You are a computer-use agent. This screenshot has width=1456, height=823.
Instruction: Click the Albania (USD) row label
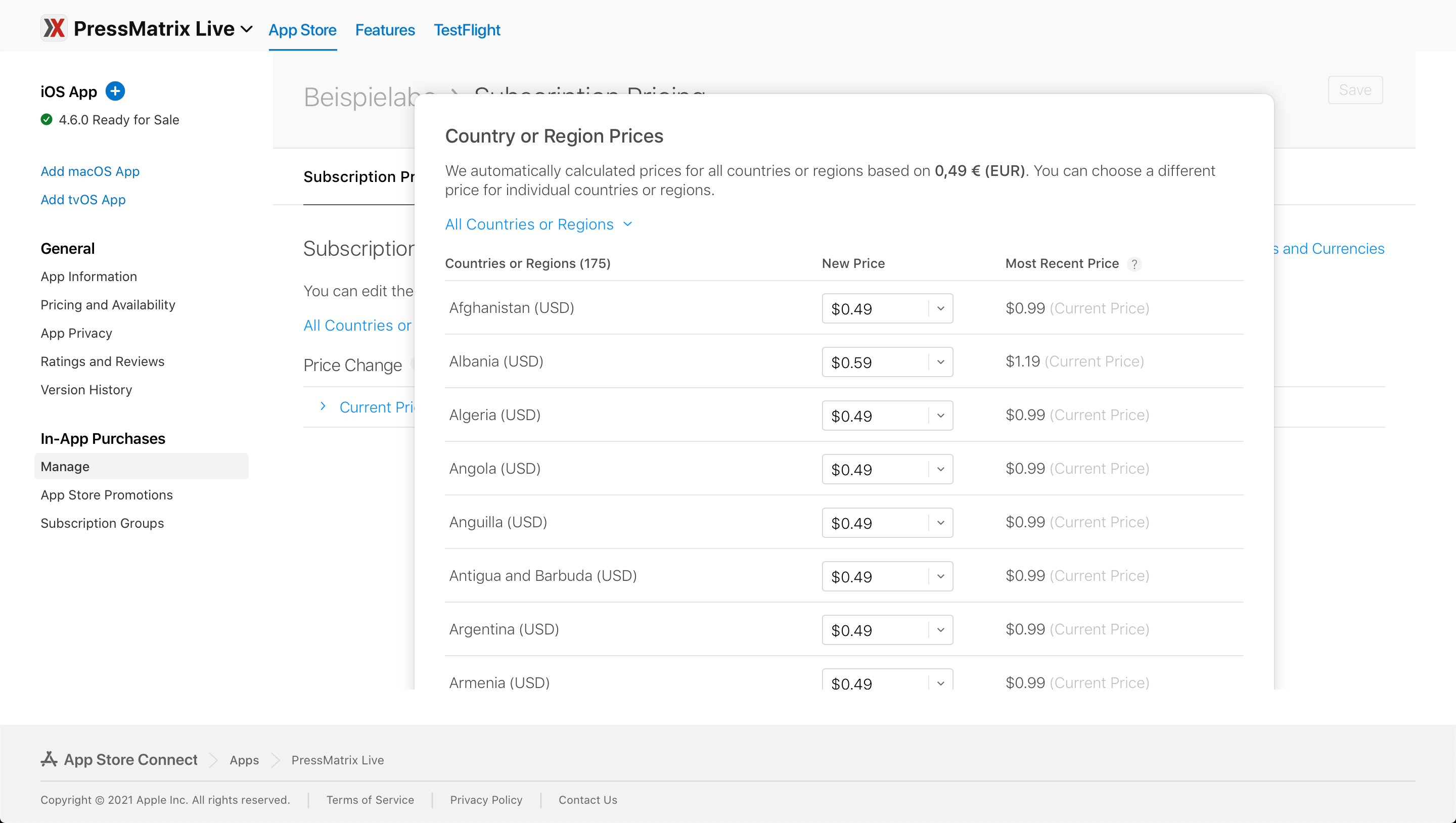coord(496,361)
